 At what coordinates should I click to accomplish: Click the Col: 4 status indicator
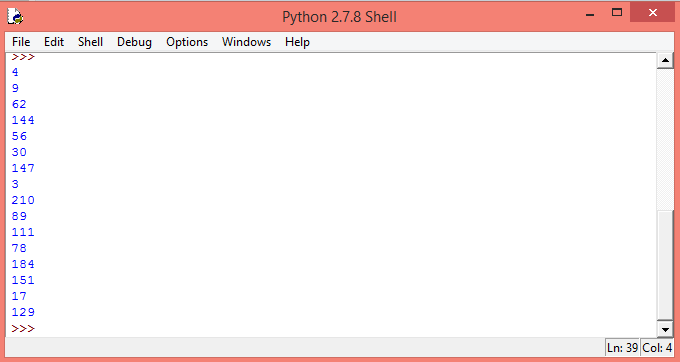(657, 348)
